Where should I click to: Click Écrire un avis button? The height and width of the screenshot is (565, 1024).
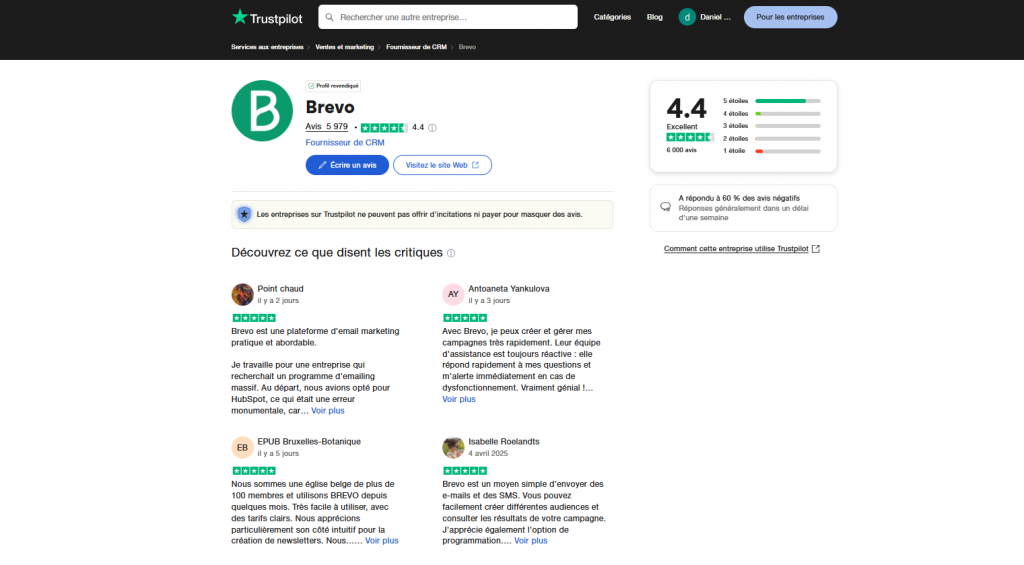[x=347, y=165]
